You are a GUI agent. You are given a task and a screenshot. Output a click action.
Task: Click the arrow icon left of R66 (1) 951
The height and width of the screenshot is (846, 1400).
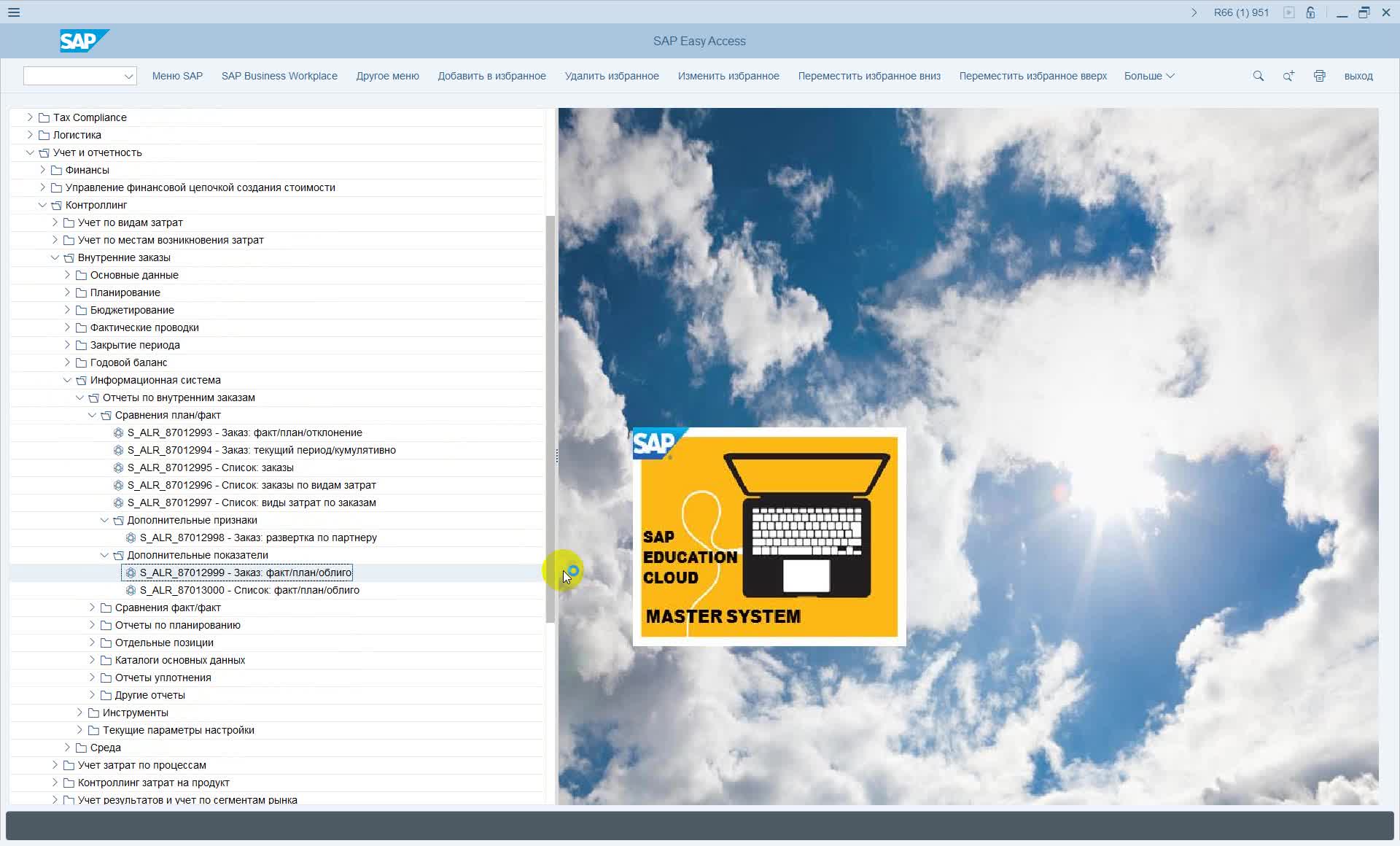[x=1194, y=12]
